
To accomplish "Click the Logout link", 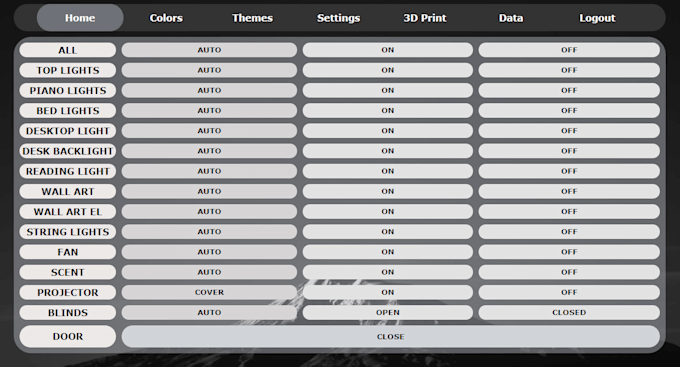I will pyautogui.click(x=597, y=18).
